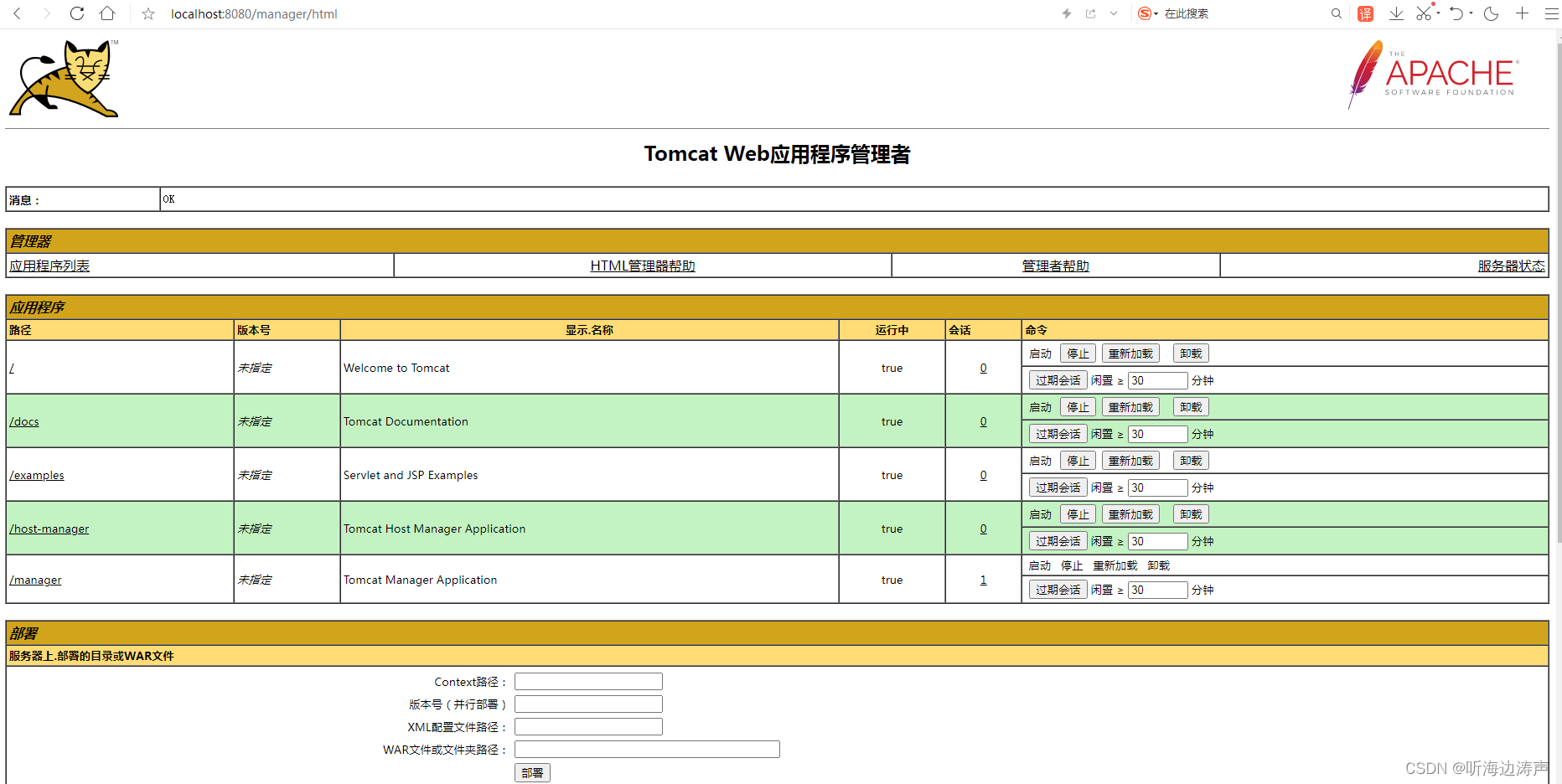Click the undo closed tab icon
This screenshot has width=1562, height=784.
(x=1457, y=13)
